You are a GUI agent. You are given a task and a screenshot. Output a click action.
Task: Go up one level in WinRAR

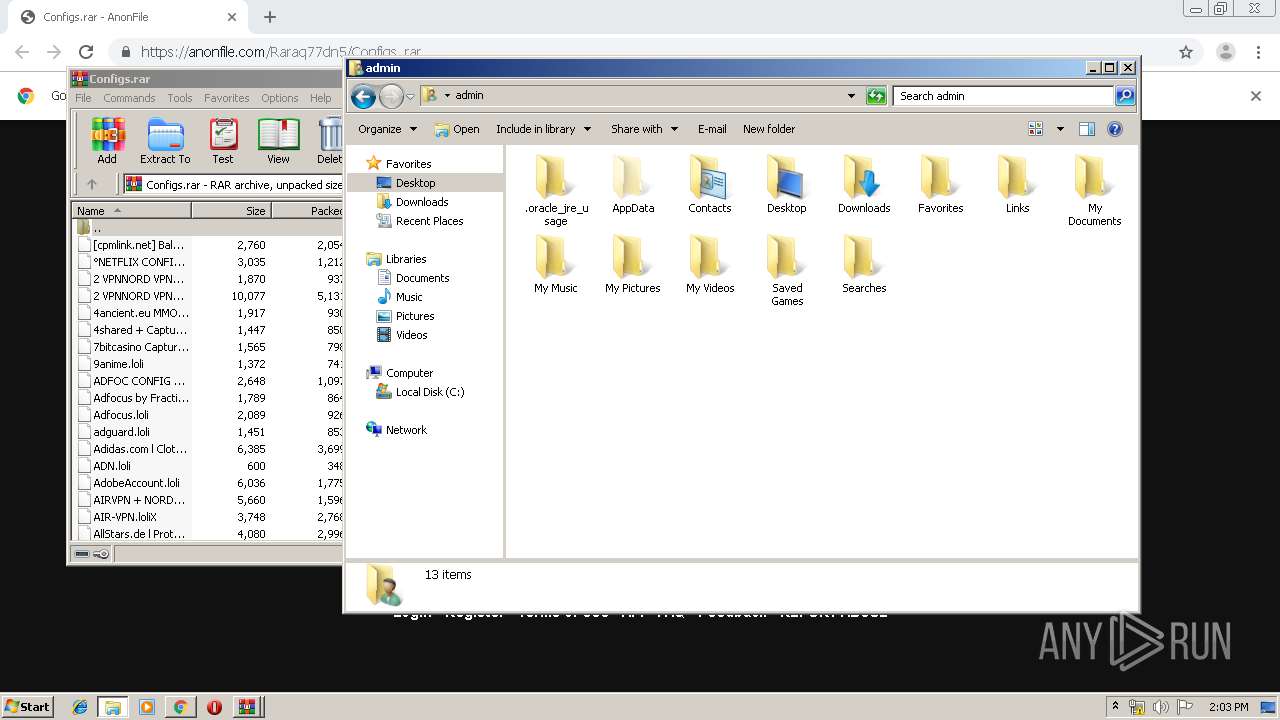pyautogui.click(x=92, y=184)
